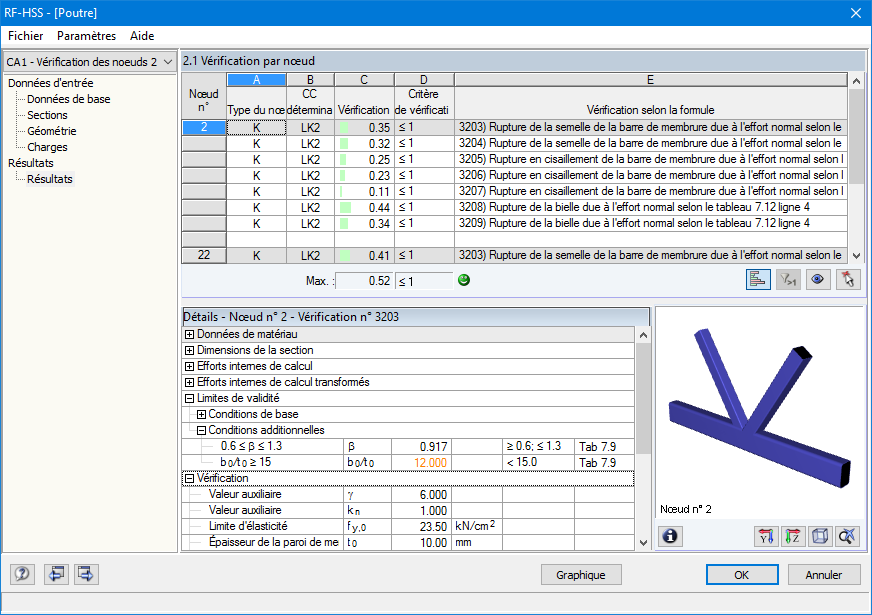Viewport: 872px width, 615px height.
Task: Go to next table with right arrow icon
Action: [x=86, y=574]
